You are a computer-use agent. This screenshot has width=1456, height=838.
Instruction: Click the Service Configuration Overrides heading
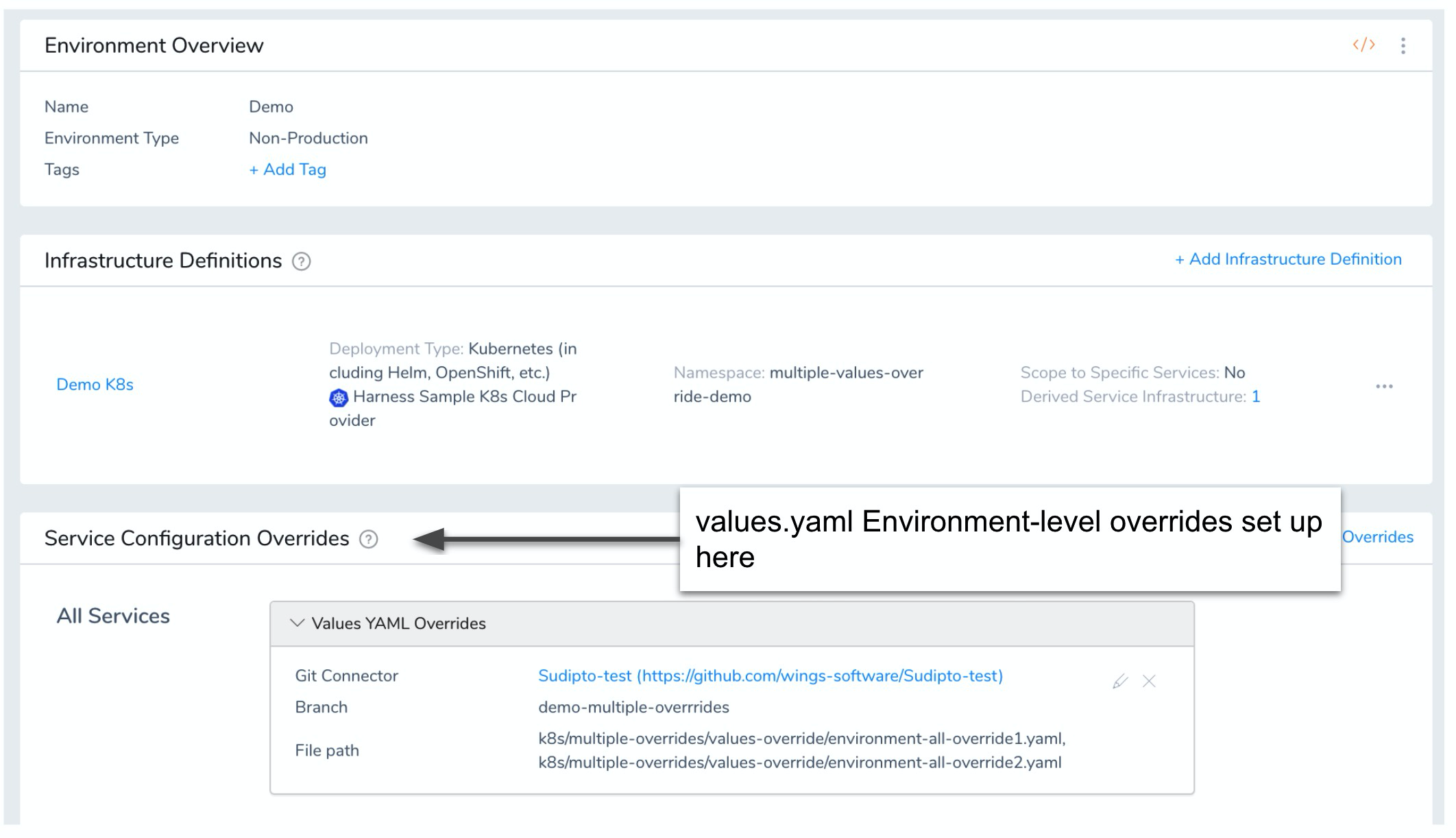(x=197, y=538)
